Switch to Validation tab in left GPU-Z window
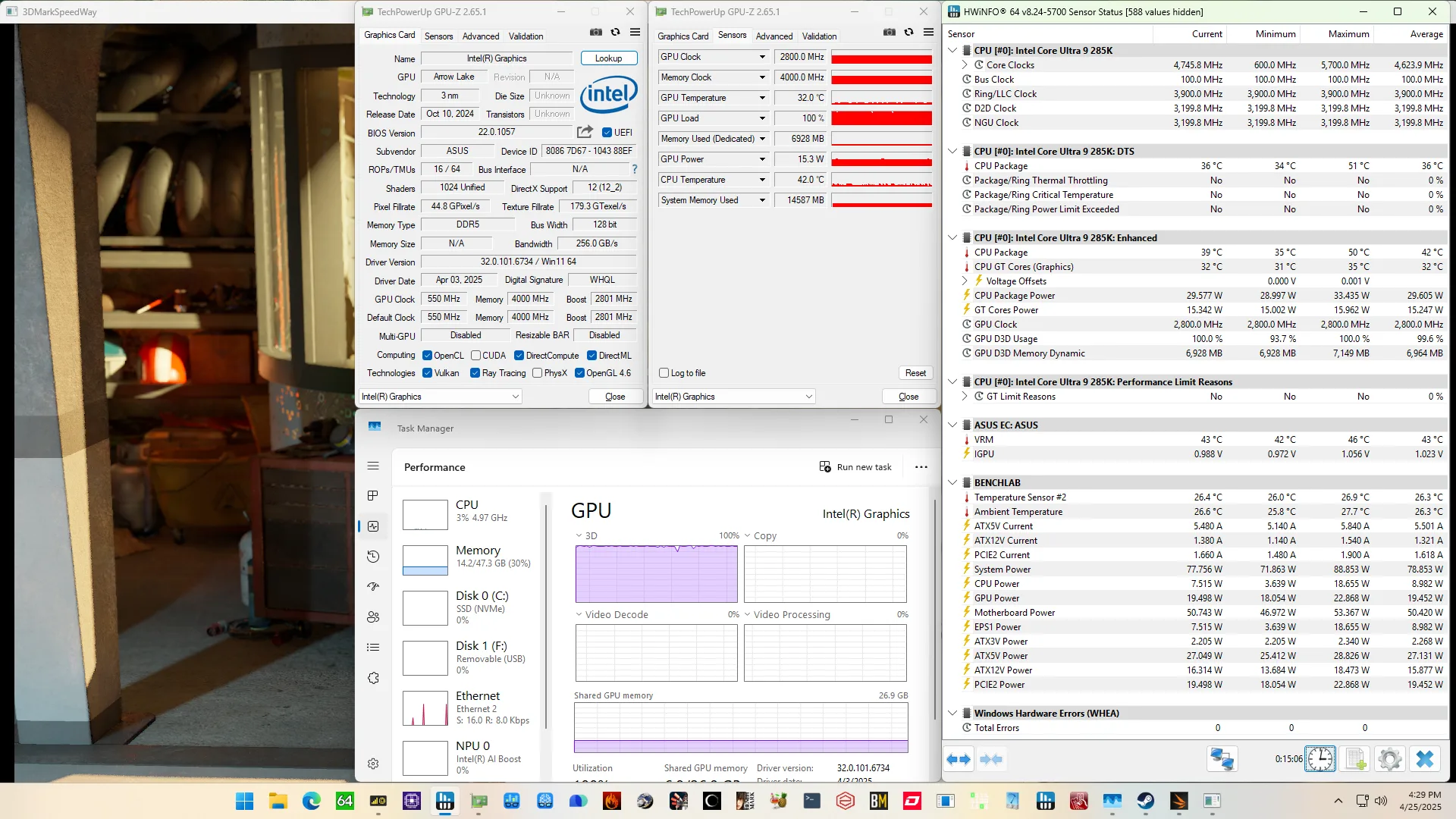The image size is (1456, 819). (526, 36)
